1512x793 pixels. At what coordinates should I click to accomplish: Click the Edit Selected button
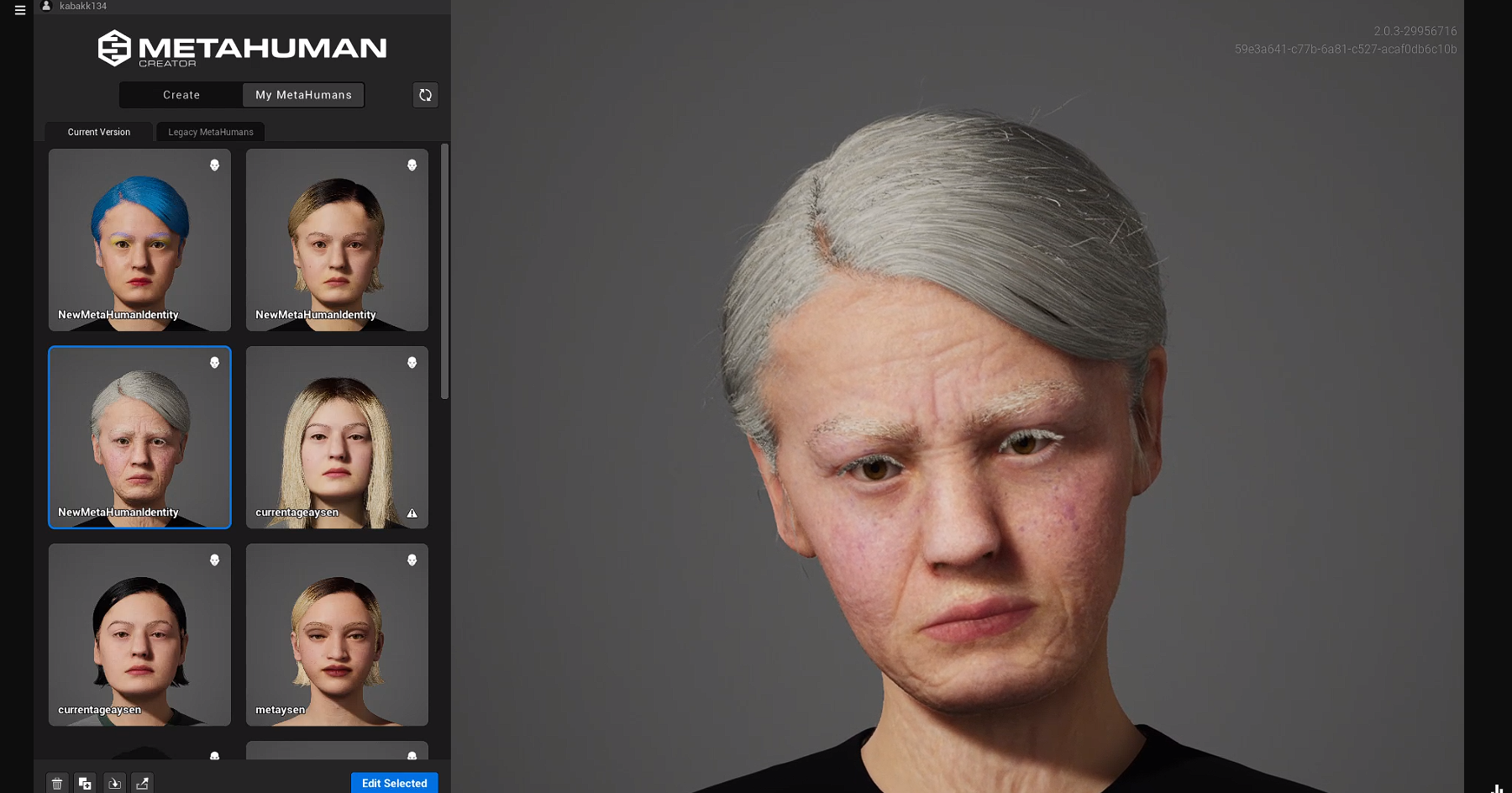click(x=395, y=783)
